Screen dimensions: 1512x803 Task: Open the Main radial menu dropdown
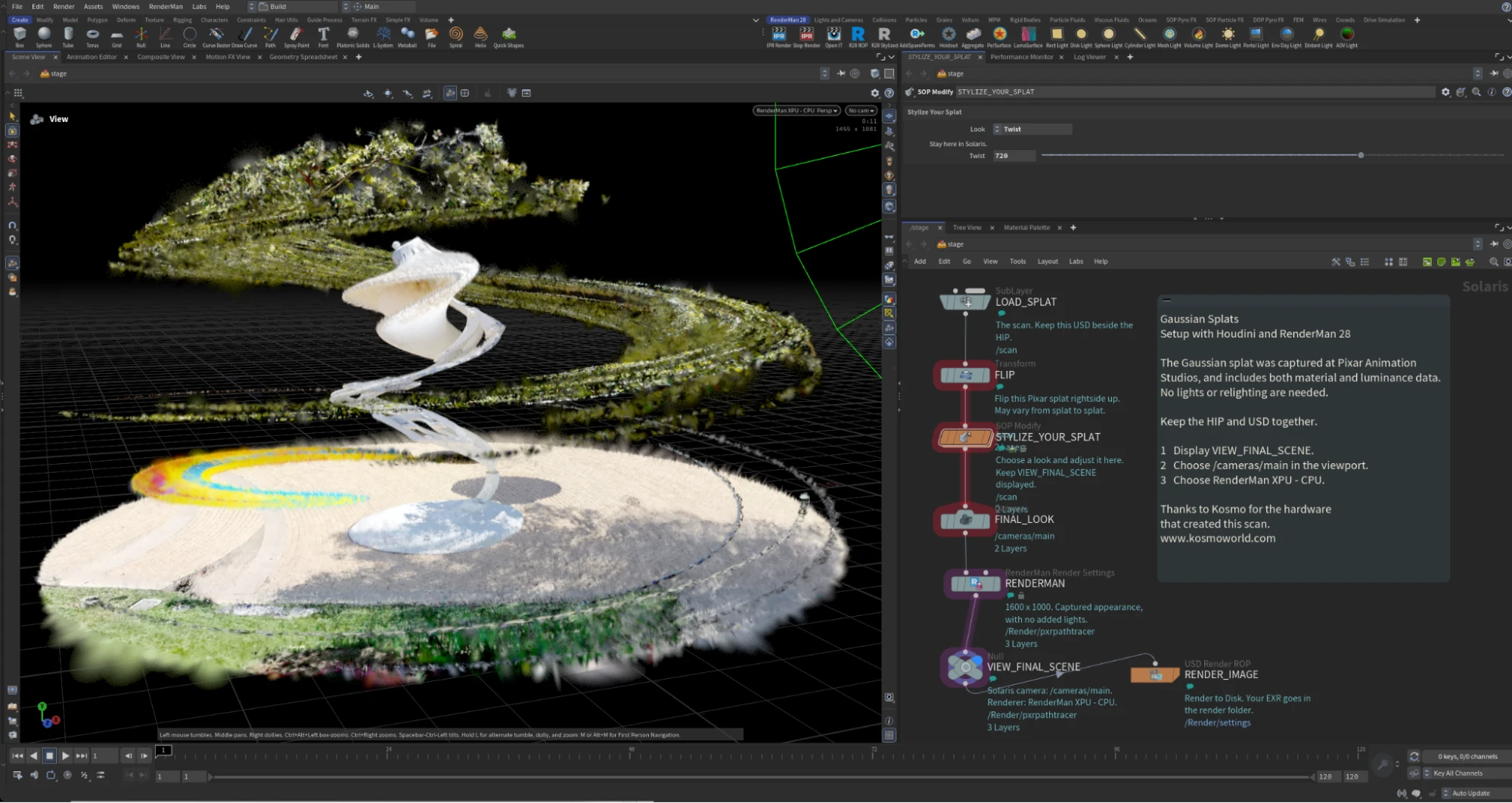378,6
